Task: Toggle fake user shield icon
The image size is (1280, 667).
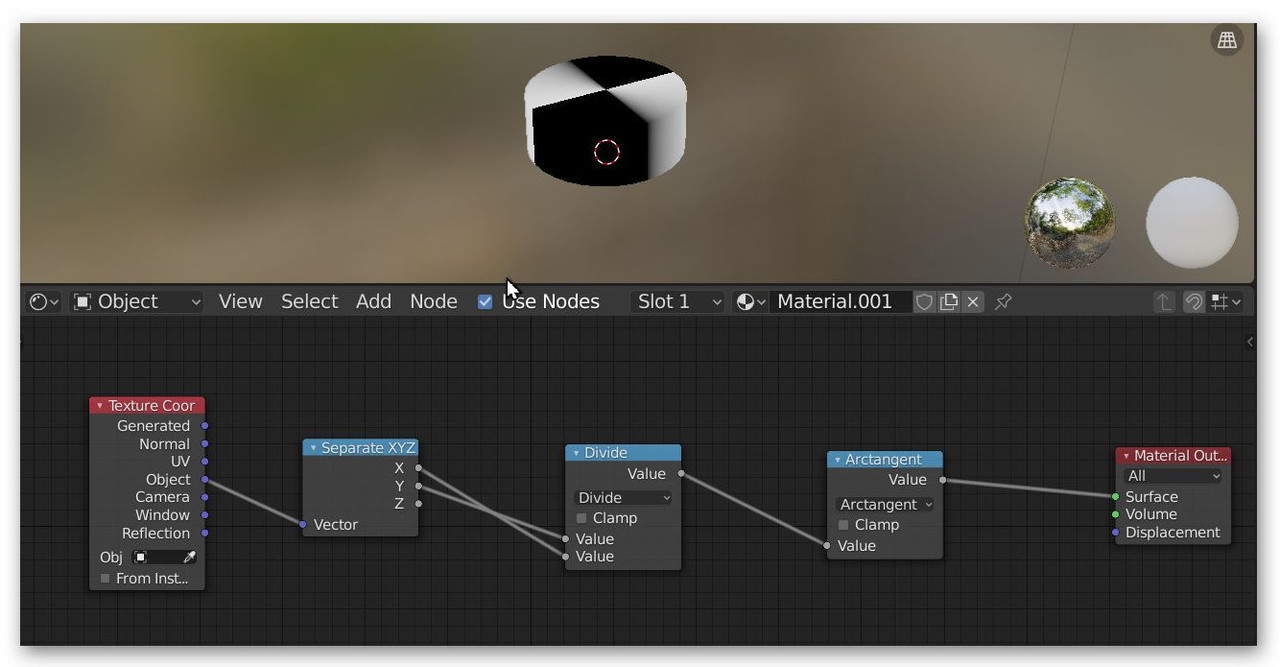Action: [925, 302]
